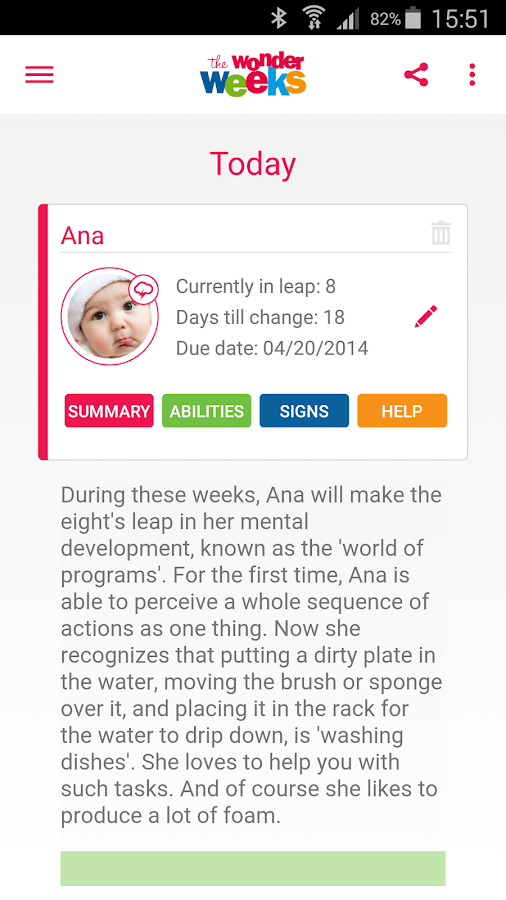The height and width of the screenshot is (900, 506).
Task: Tap the Bluetooth status icon
Action: pos(279,18)
